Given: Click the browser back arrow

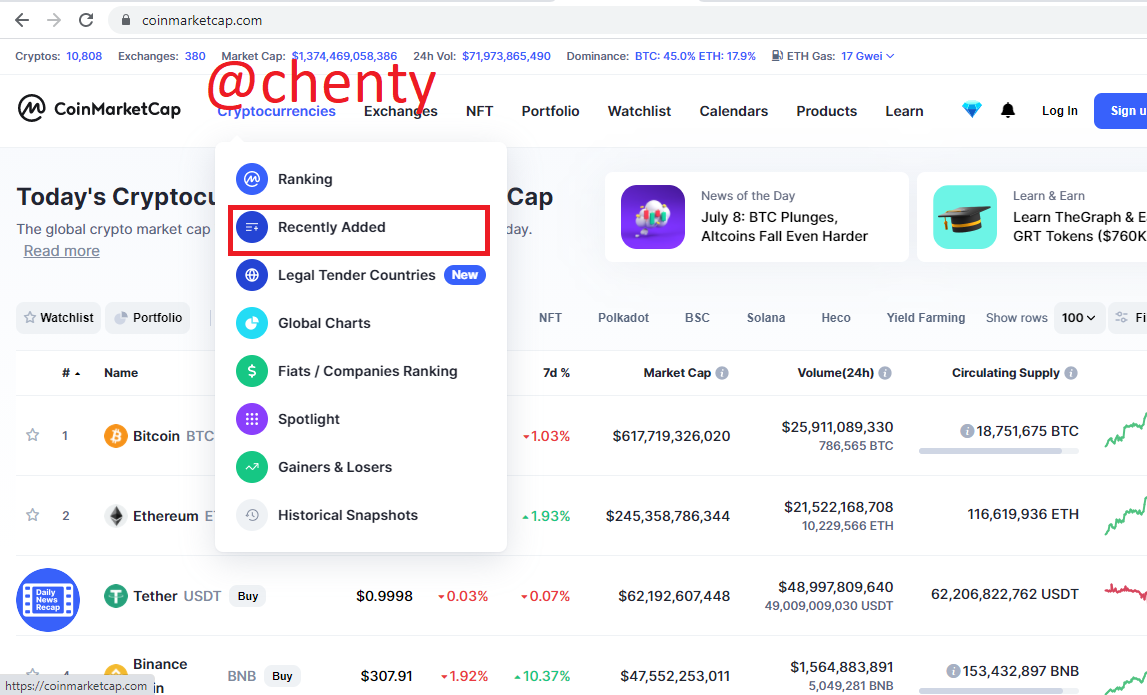Looking at the screenshot, I should click(x=22, y=20).
